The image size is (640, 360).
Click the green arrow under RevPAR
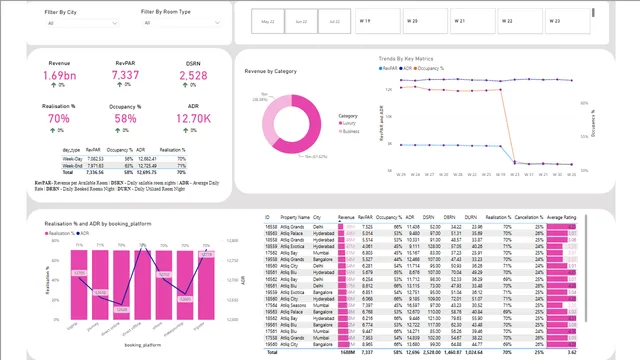[x=119, y=84]
